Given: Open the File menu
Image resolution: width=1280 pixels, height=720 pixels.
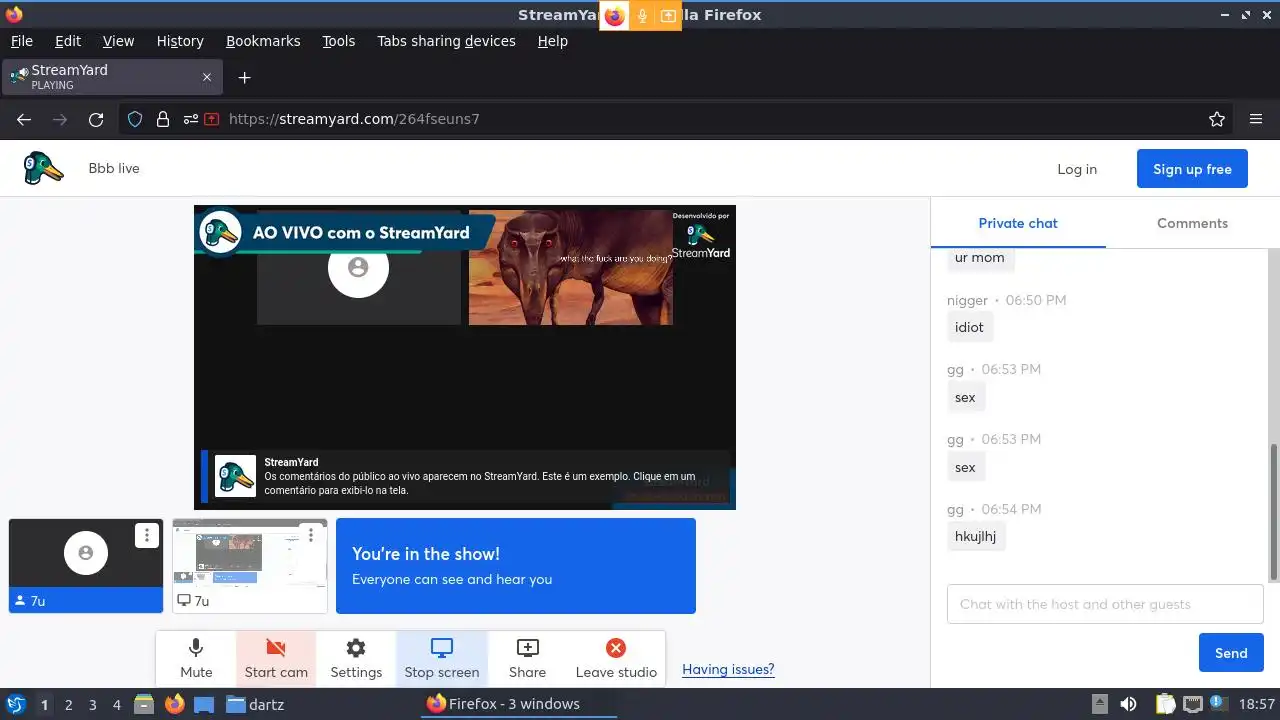Looking at the screenshot, I should pos(22,41).
